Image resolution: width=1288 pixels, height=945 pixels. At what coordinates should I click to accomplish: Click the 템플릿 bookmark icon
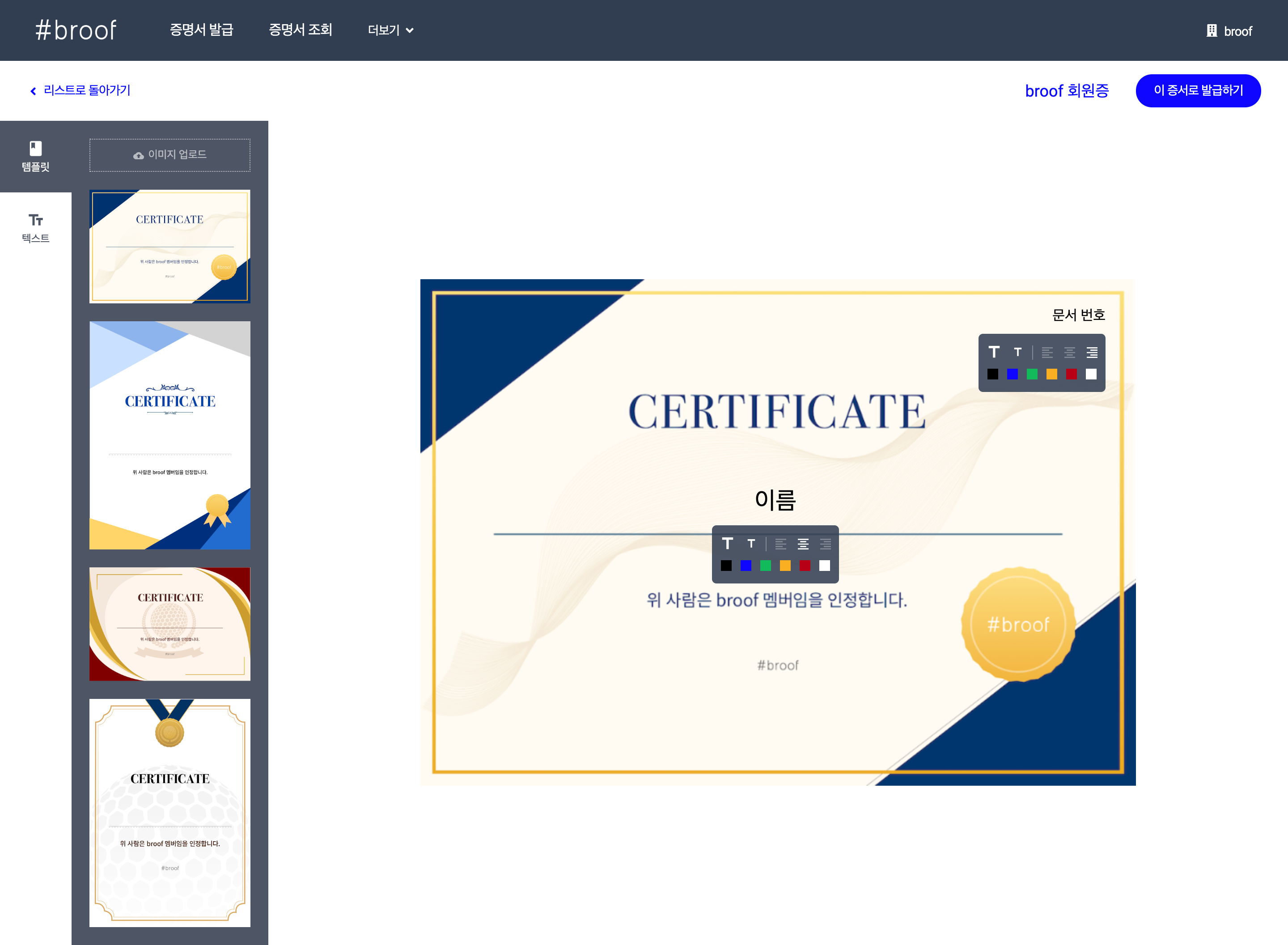(35, 148)
